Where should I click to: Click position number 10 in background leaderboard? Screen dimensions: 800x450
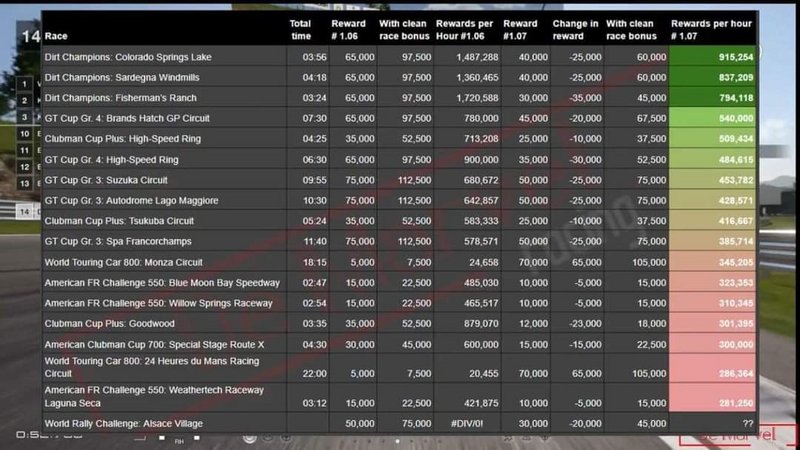(x=24, y=134)
